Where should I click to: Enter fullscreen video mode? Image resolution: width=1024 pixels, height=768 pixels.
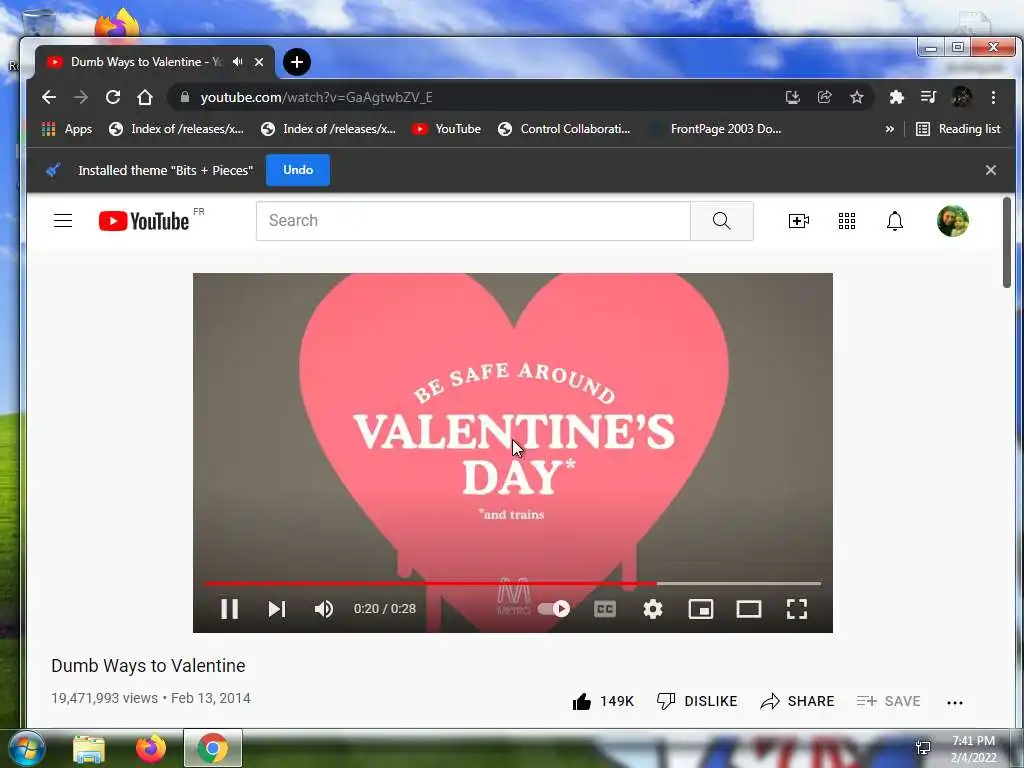coord(797,609)
